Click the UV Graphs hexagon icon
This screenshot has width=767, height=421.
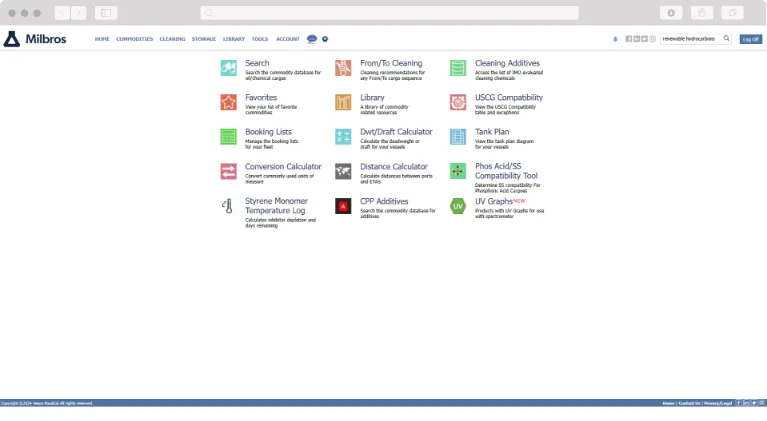[x=458, y=206]
